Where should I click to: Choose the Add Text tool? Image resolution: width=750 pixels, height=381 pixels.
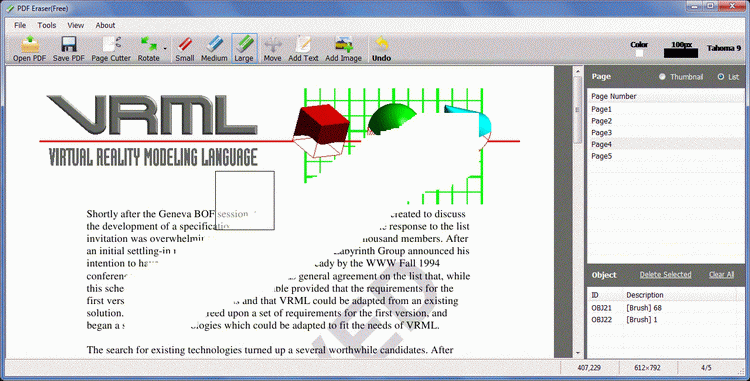303,49
